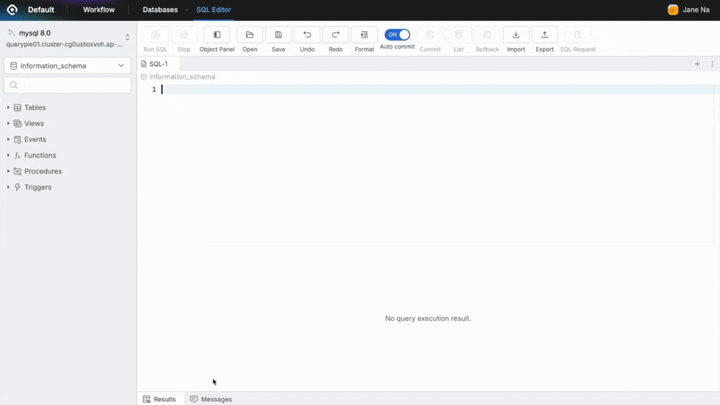
Task: Go to the Databases menu
Action: point(160,10)
